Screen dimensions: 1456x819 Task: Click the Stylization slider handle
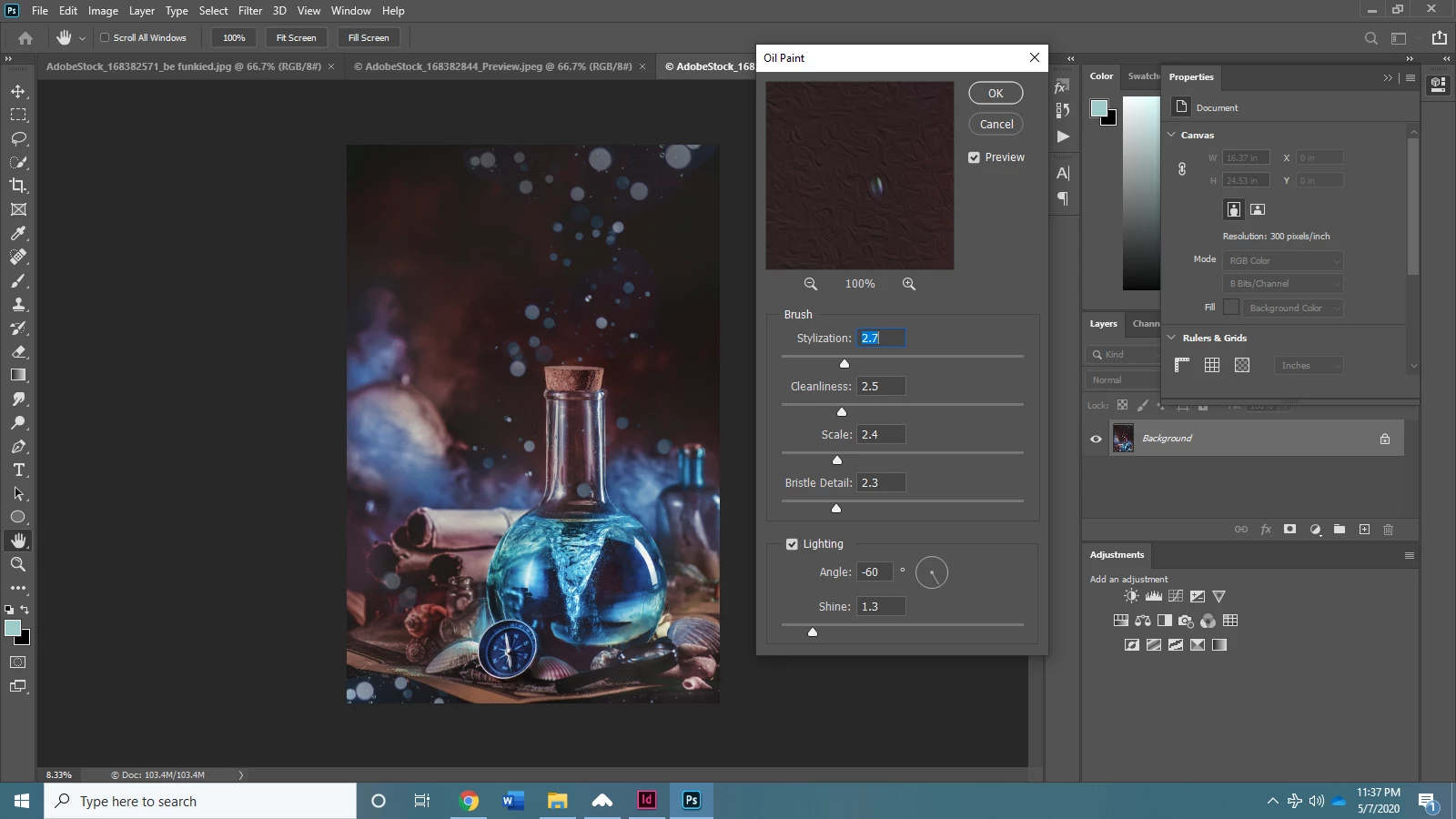pyautogui.click(x=844, y=363)
